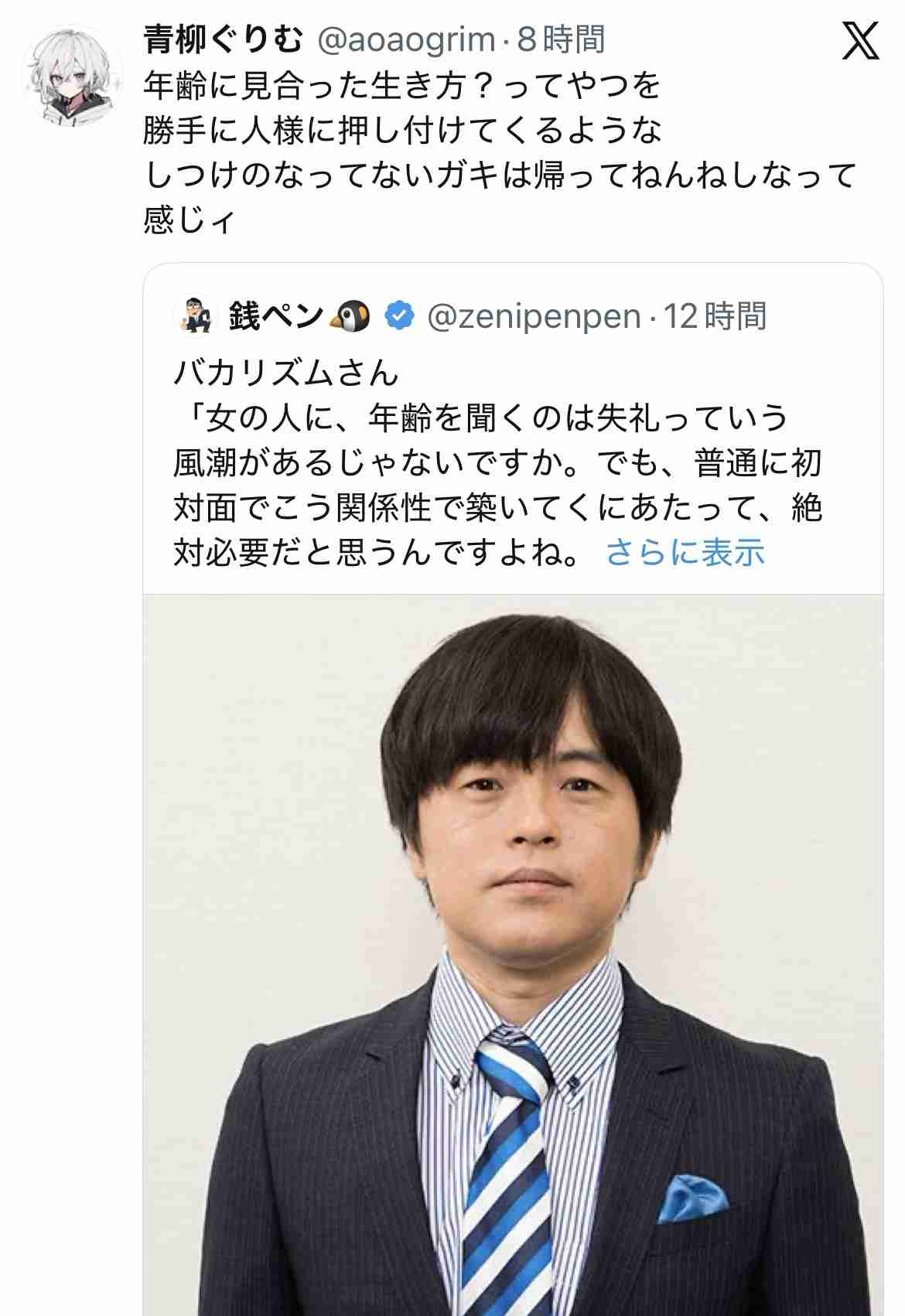Visit the @zenipenpen handle
Viewport: 905px width, 1316px height.
534,317
